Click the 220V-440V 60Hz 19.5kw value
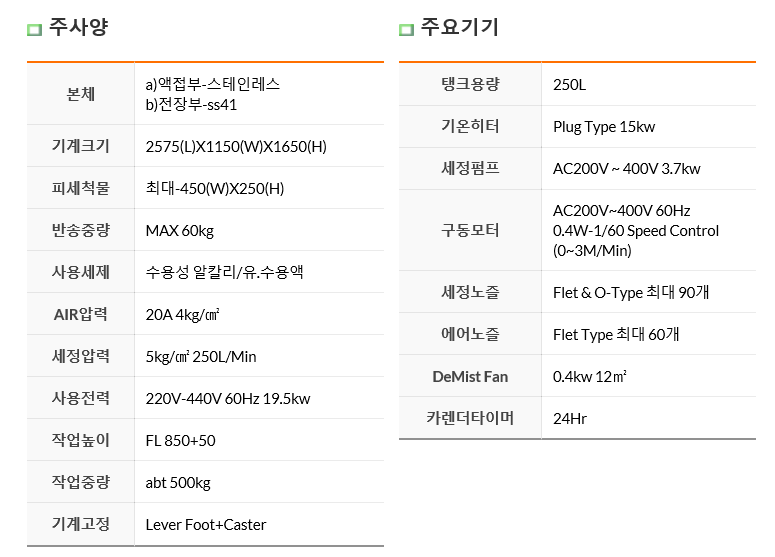This screenshot has height=557, width=775. tap(228, 399)
